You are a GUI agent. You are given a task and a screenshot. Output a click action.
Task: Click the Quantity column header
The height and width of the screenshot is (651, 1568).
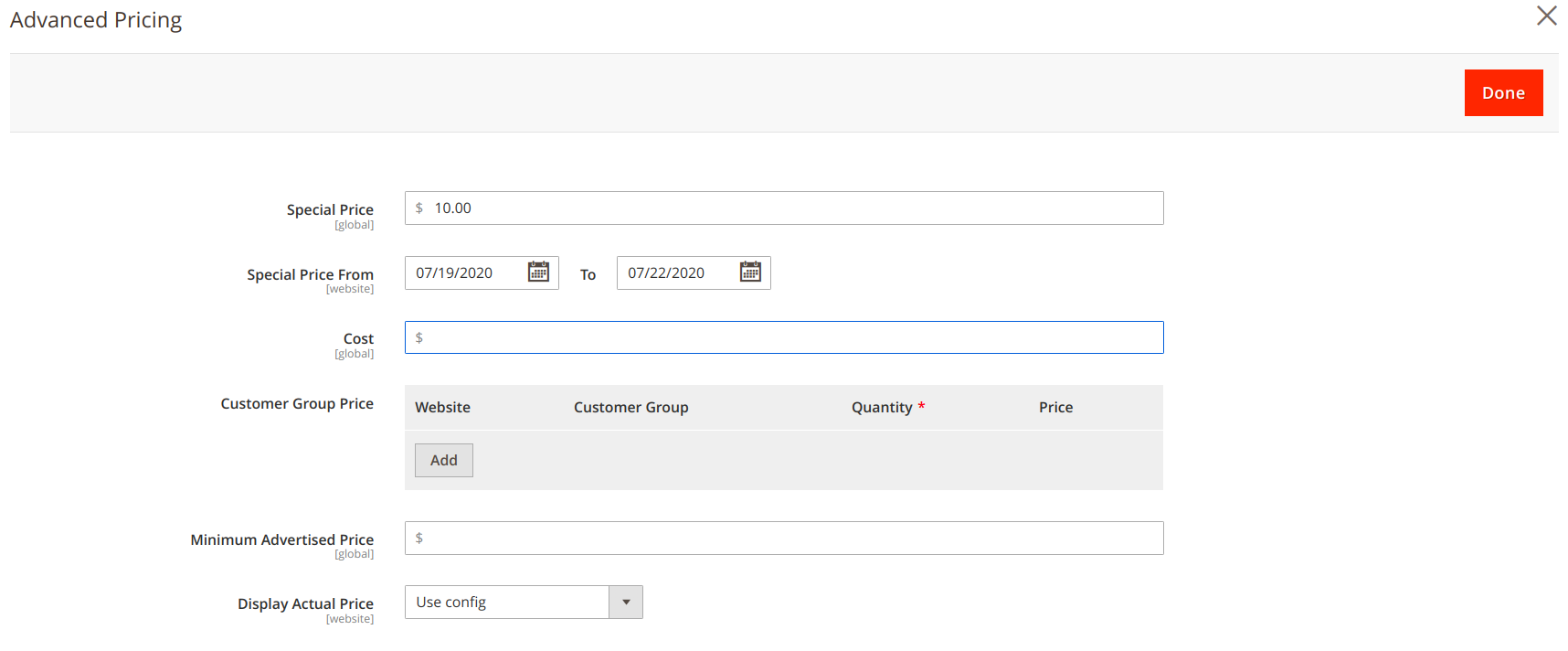[x=882, y=408]
